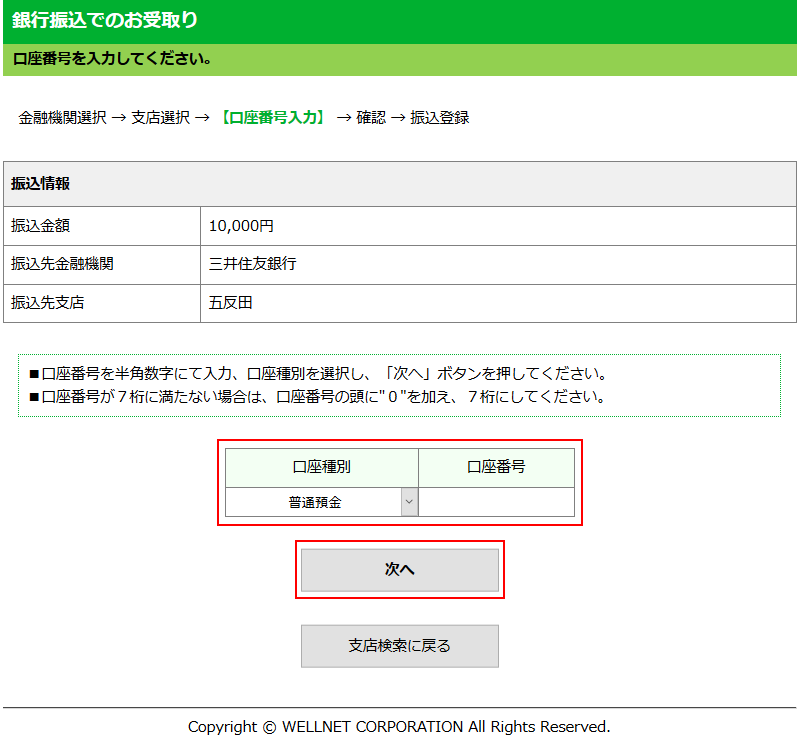Open the 普通預金 account type dropdown
This screenshot has height=755, width=800.
coord(321,502)
